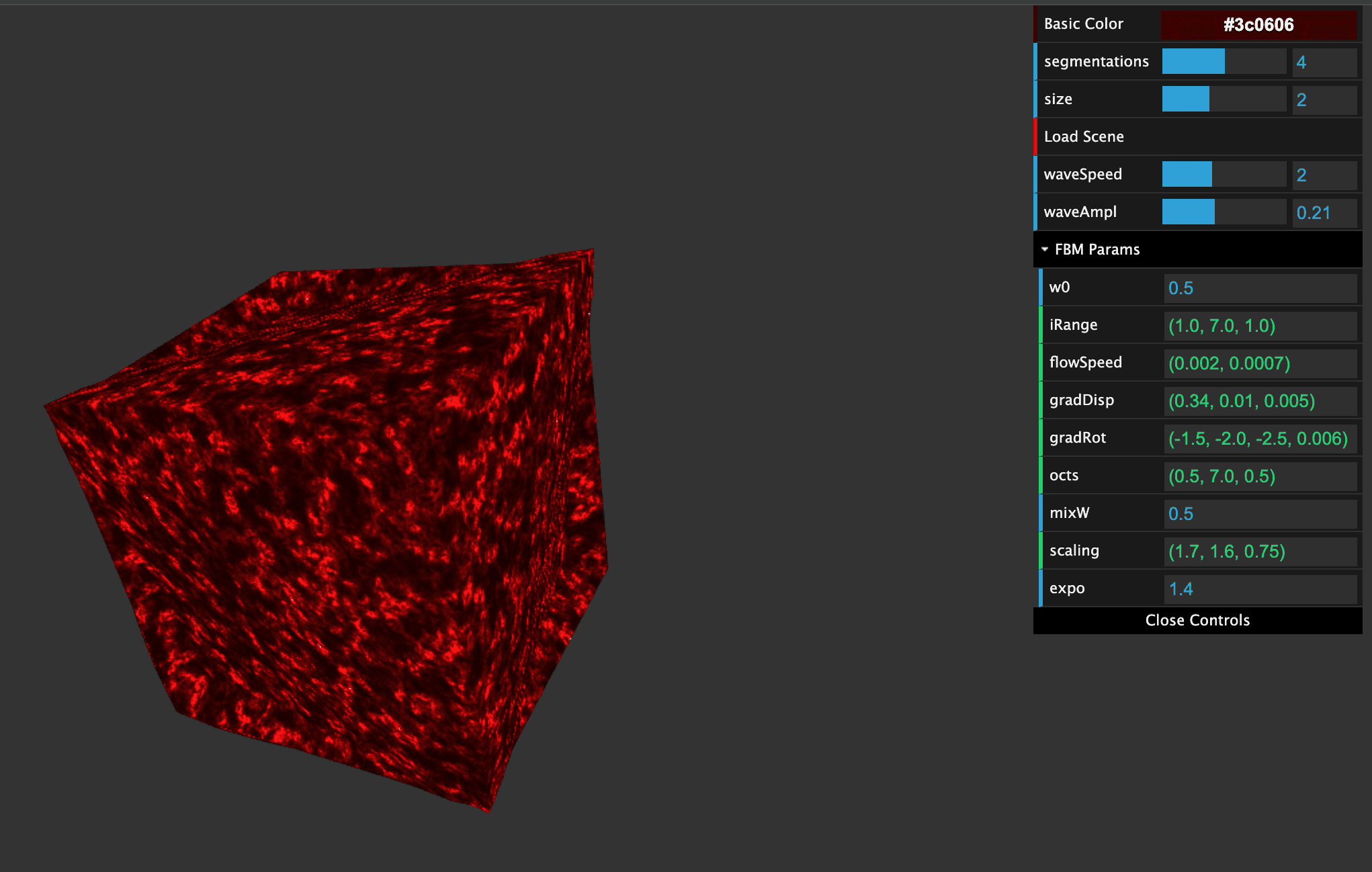Edit the size value field 2

[x=1324, y=99]
